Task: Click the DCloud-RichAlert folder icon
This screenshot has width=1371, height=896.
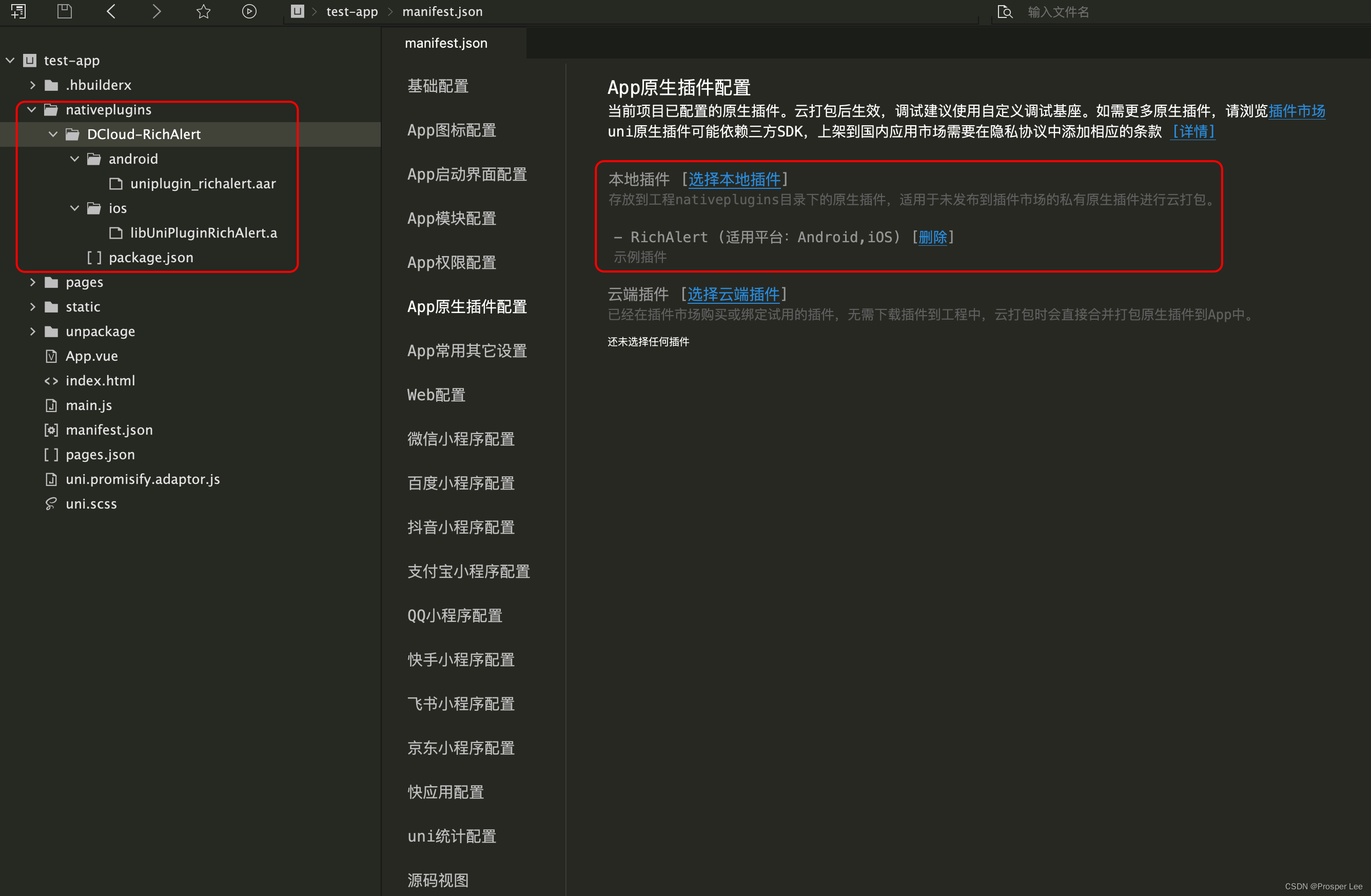Action: 72,134
